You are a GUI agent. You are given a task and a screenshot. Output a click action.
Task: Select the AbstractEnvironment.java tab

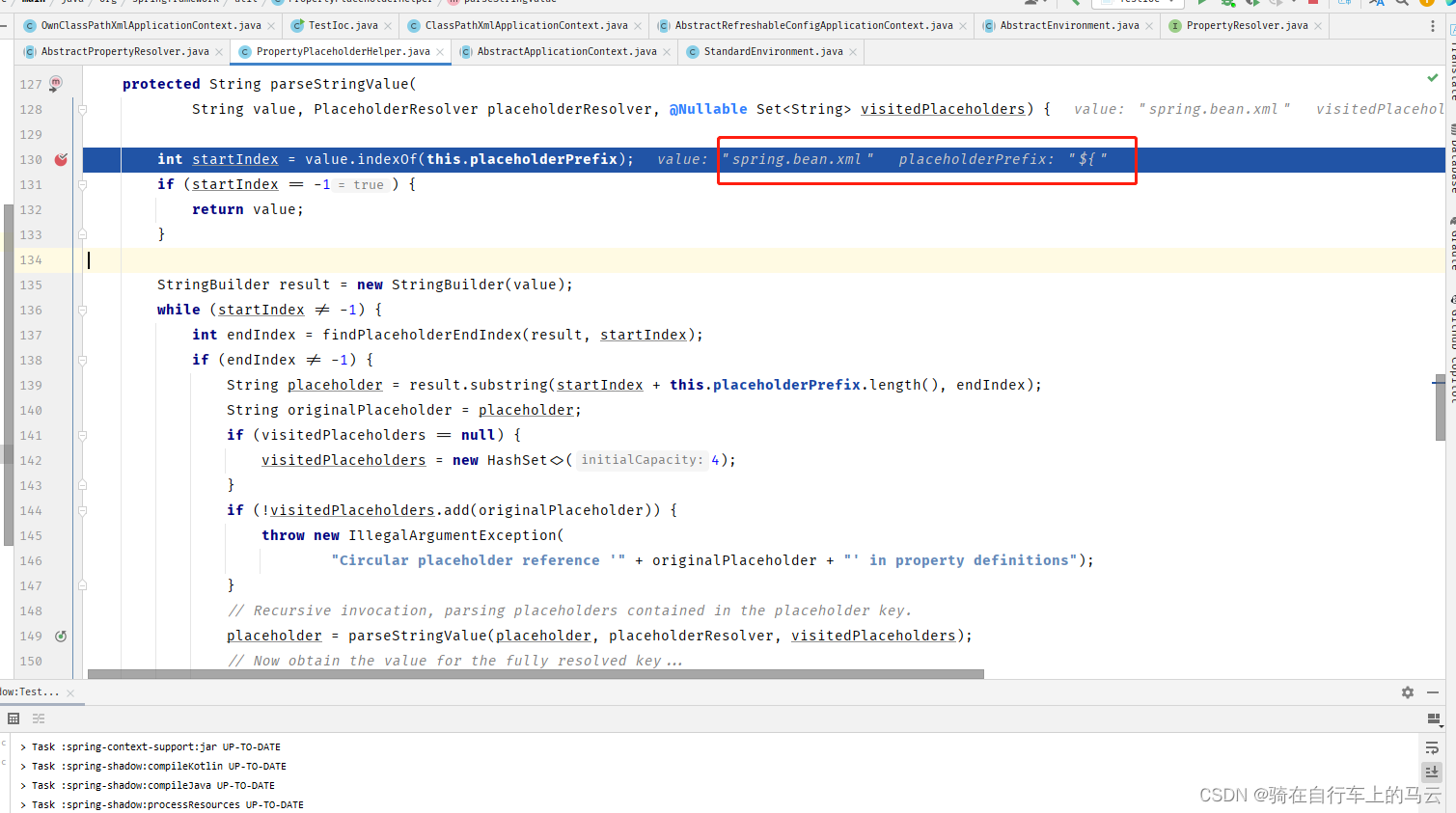[1069, 26]
